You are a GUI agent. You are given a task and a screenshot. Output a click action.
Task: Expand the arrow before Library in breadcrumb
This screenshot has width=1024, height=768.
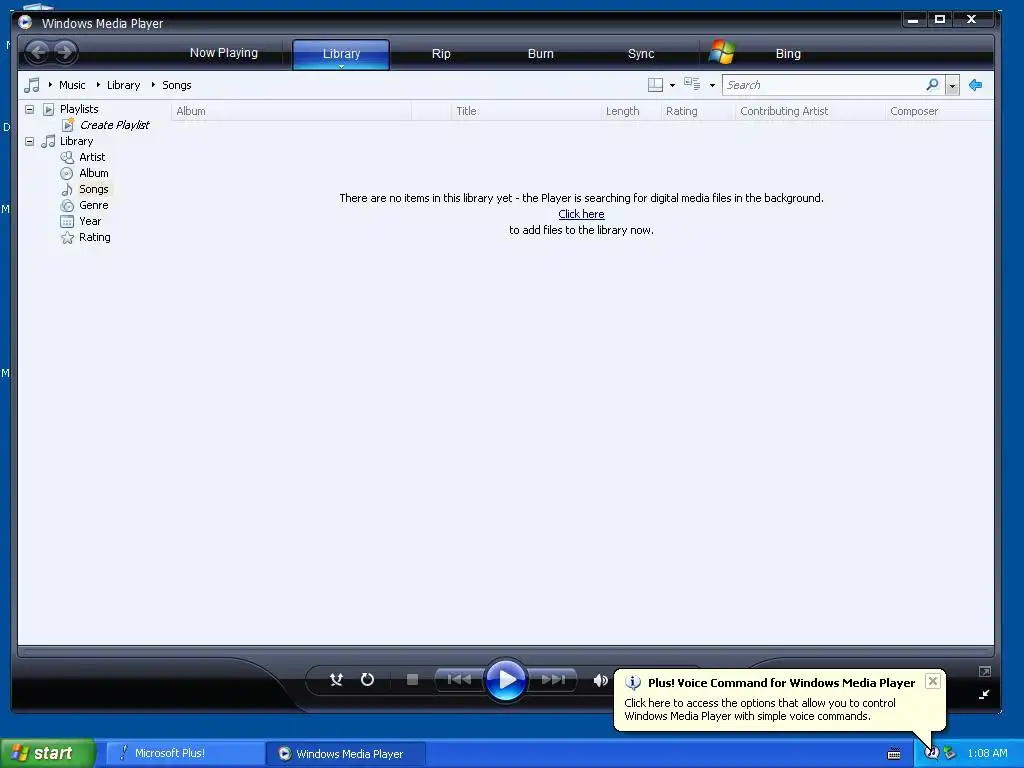98,85
